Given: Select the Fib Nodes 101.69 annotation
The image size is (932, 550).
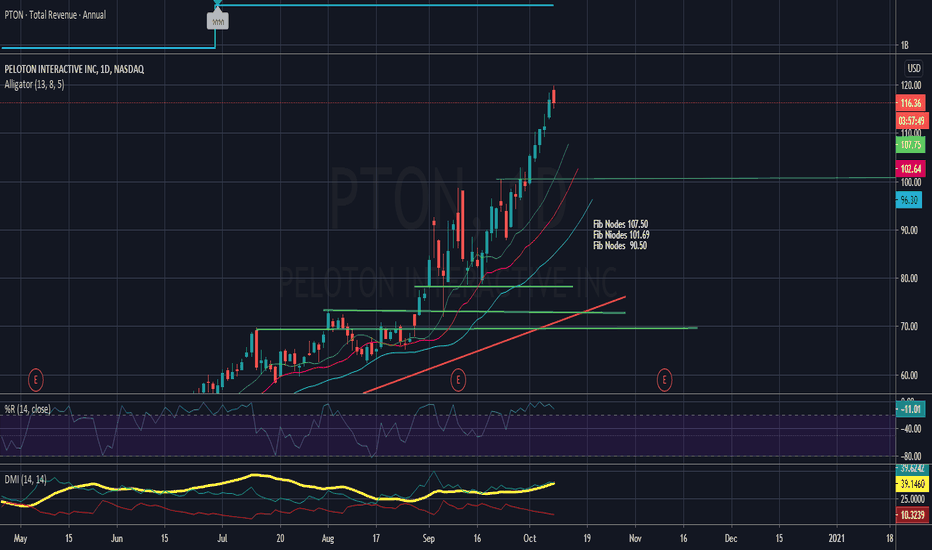Looking at the screenshot, I should click(621, 235).
